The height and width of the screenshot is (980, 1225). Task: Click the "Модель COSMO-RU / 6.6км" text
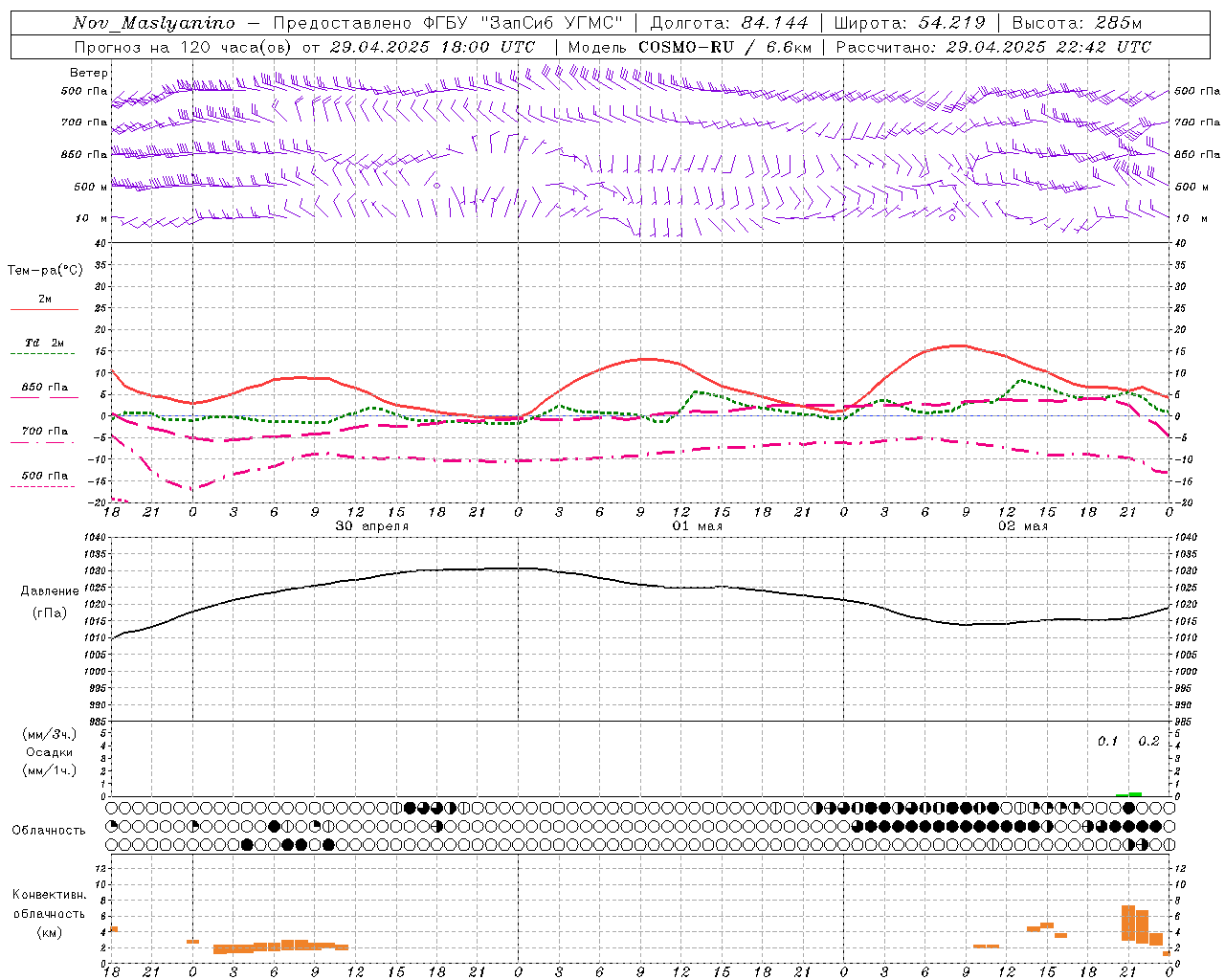[x=690, y=47]
